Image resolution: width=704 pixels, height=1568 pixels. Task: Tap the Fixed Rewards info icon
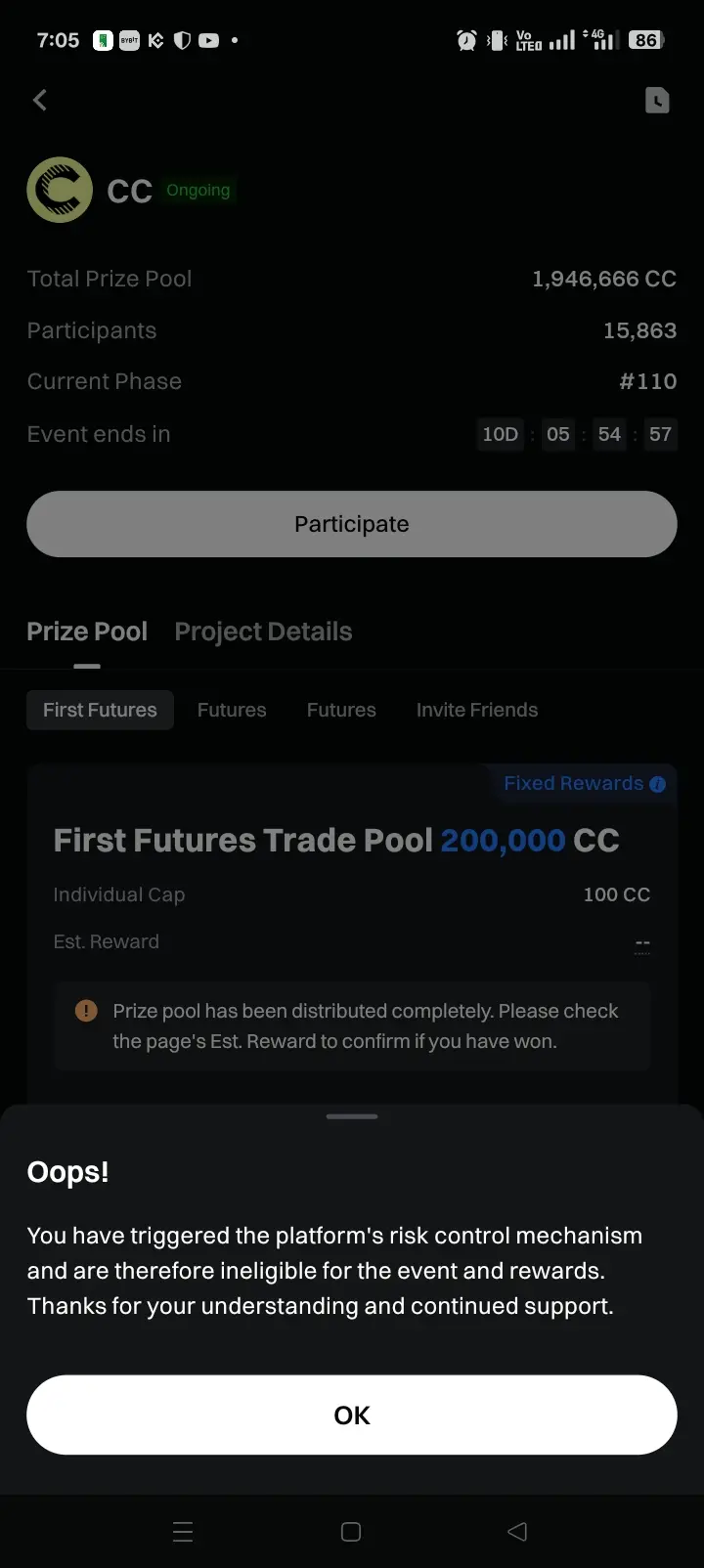(x=658, y=784)
